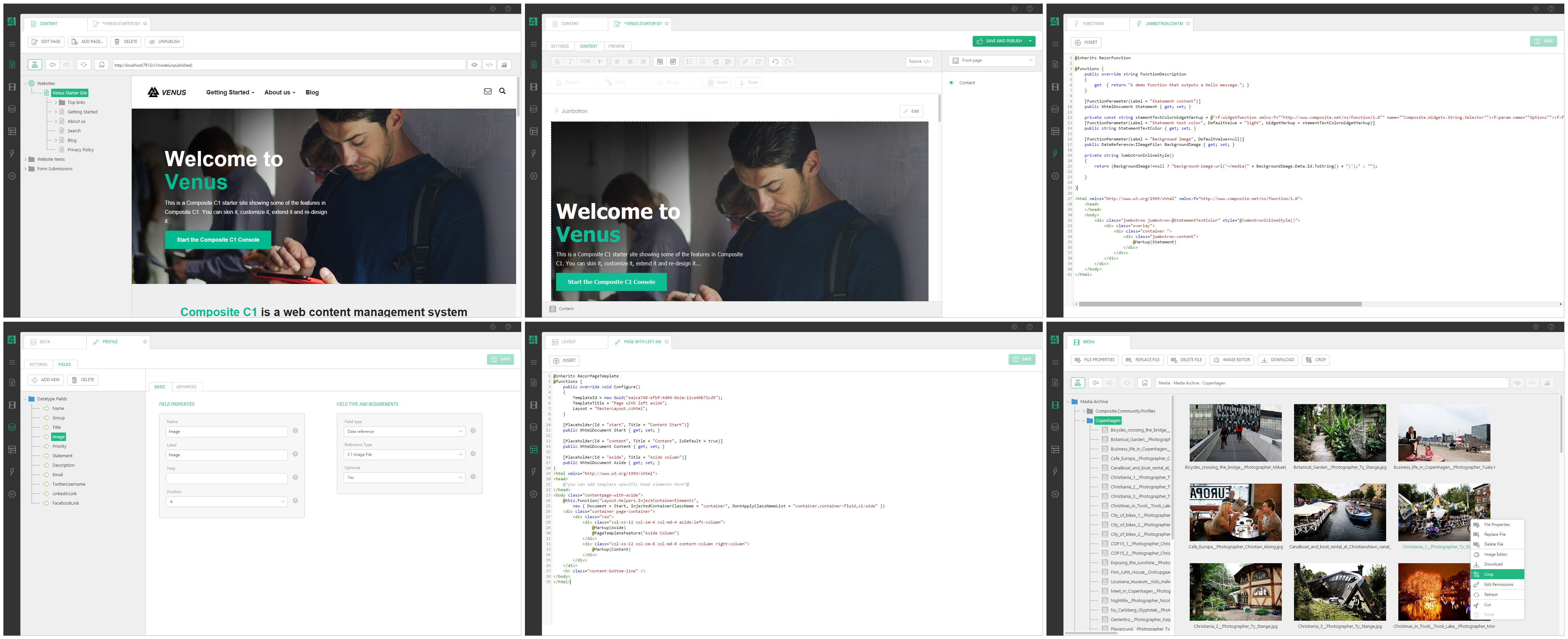Switch to the ADVANCED field tab

[186, 387]
